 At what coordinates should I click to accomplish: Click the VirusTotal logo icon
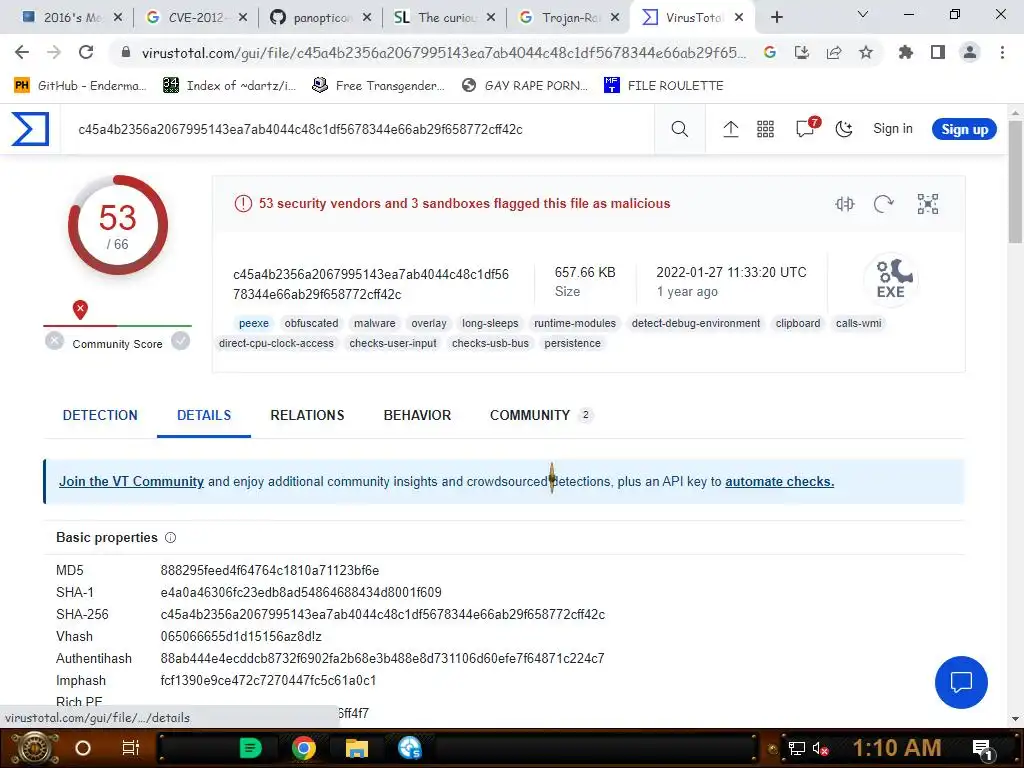click(30, 129)
